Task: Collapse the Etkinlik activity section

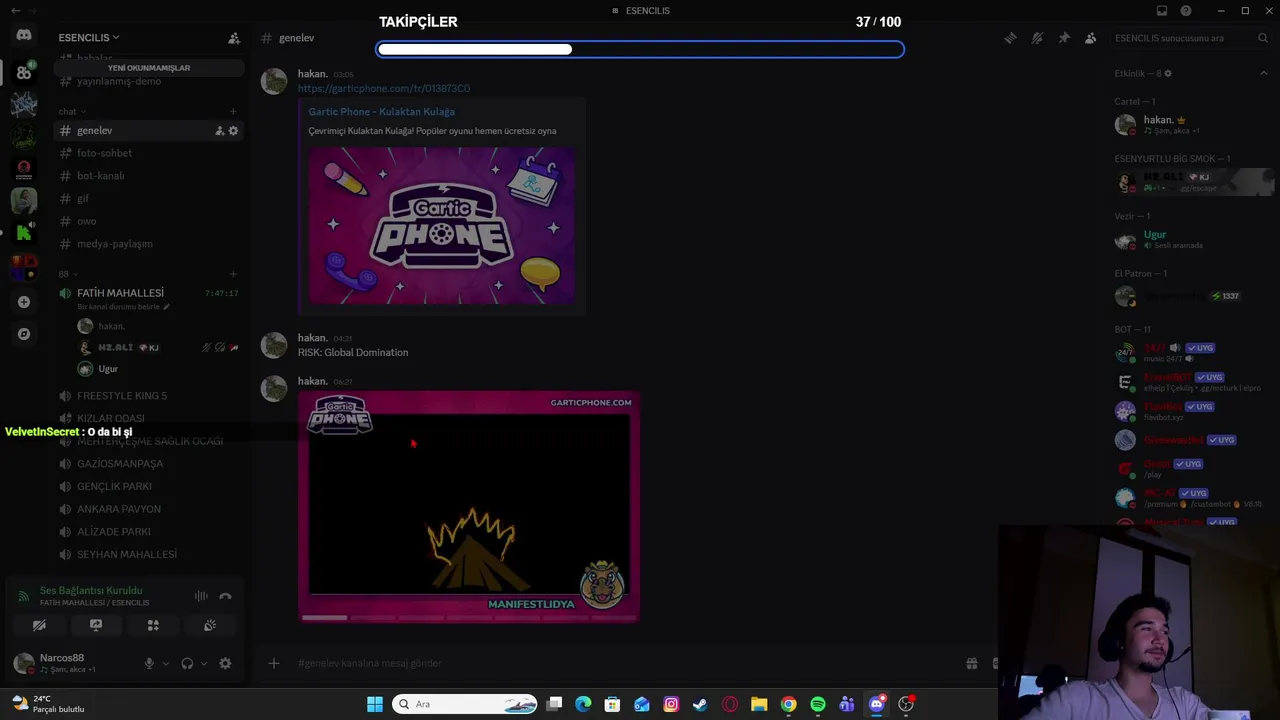Action: click(1263, 73)
